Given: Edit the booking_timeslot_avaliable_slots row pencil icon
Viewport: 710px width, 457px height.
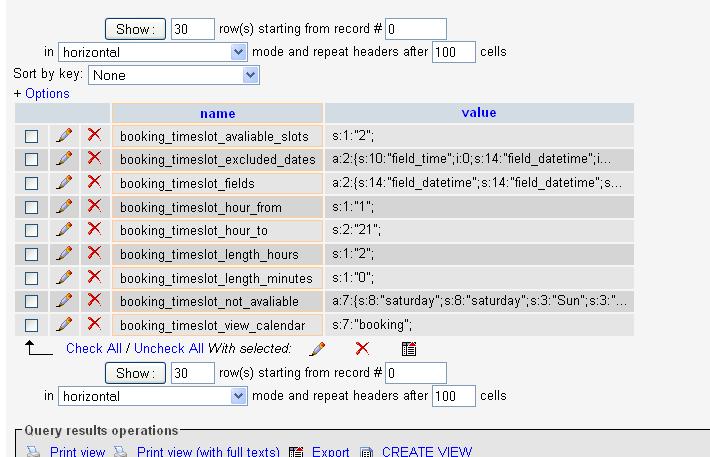Looking at the screenshot, I should point(64,135).
